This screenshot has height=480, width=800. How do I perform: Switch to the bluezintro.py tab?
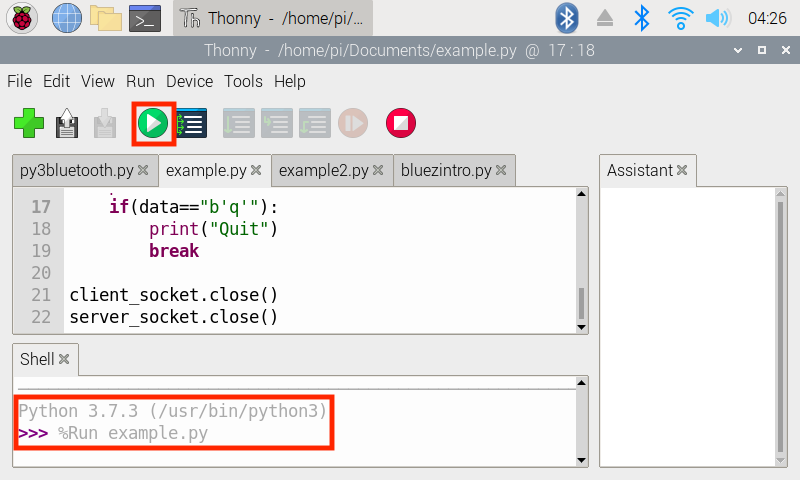pos(446,170)
